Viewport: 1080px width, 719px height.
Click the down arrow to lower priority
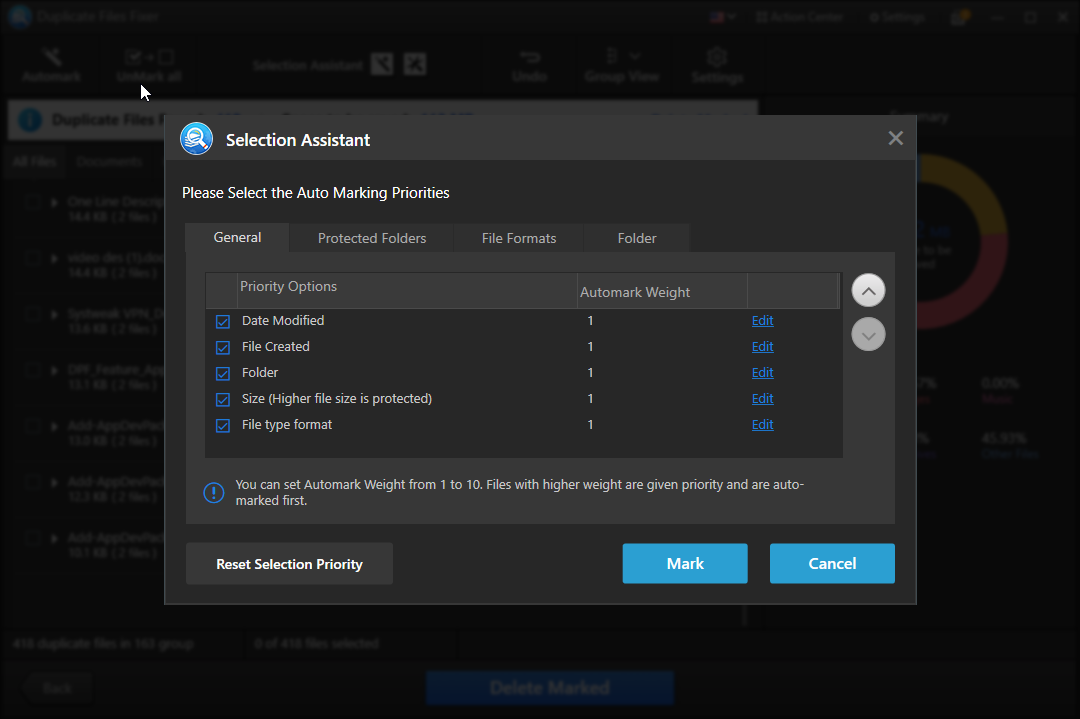[x=868, y=333]
